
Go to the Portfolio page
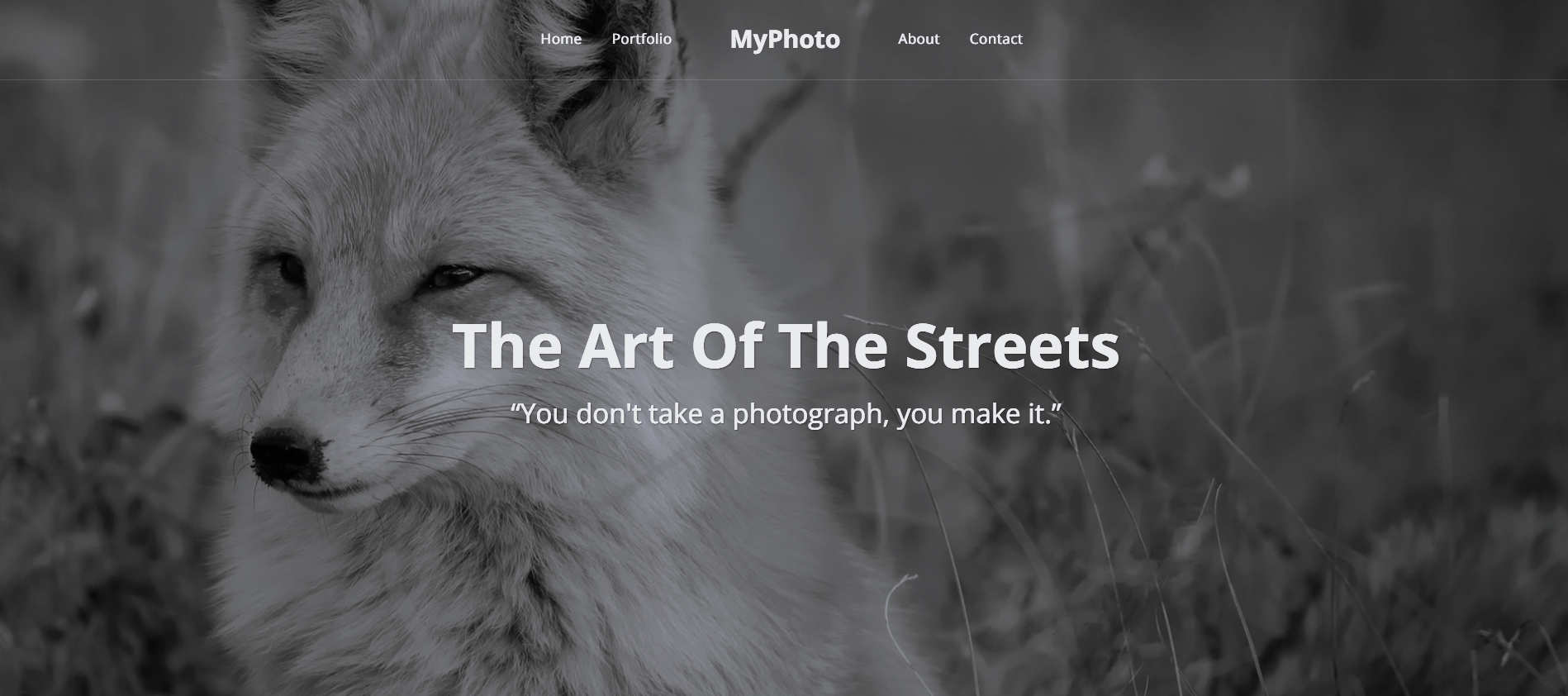(642, 39)
